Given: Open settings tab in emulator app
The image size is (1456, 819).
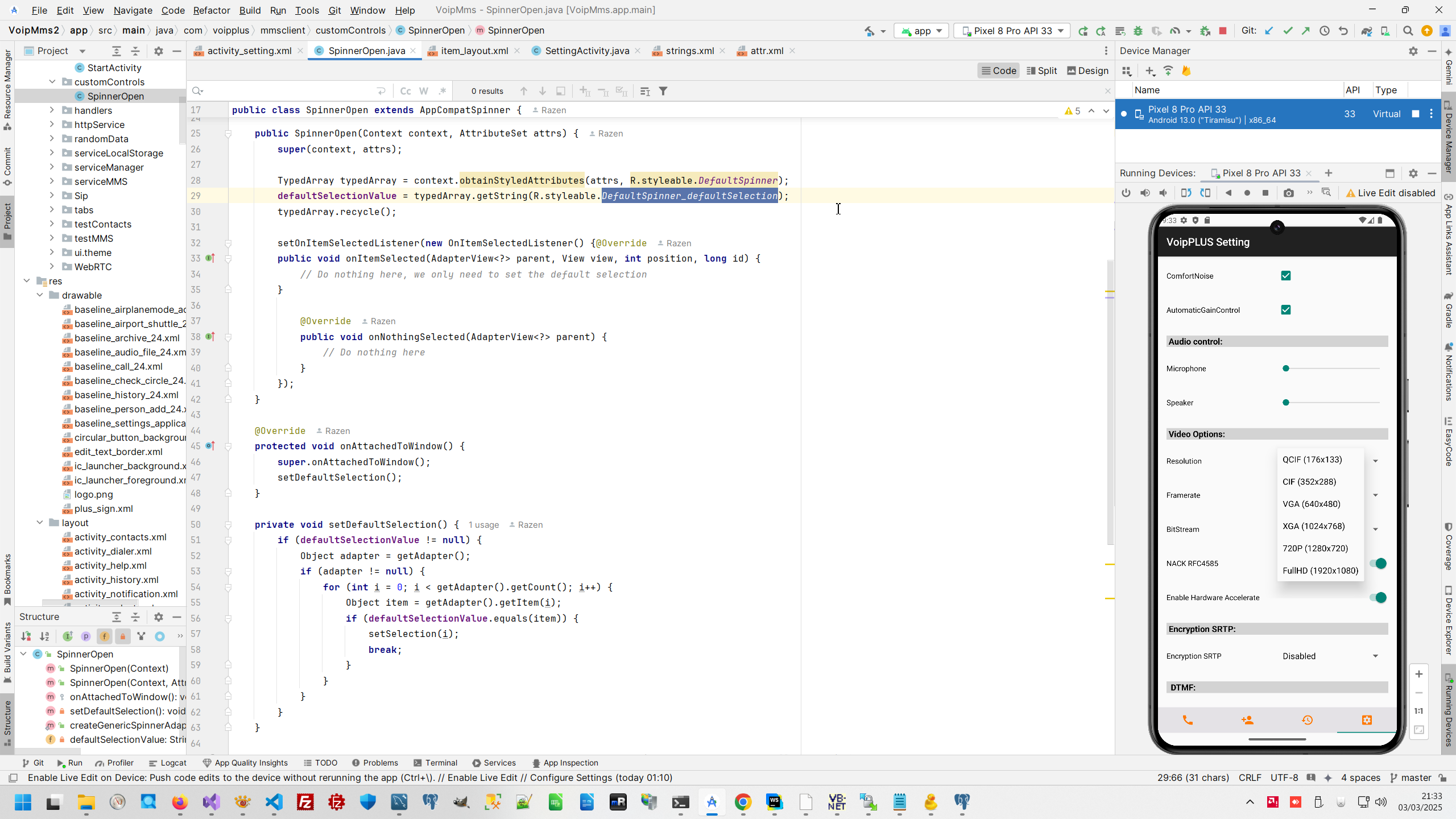Looking at the screenshot, I should (x=1367, y=720).
